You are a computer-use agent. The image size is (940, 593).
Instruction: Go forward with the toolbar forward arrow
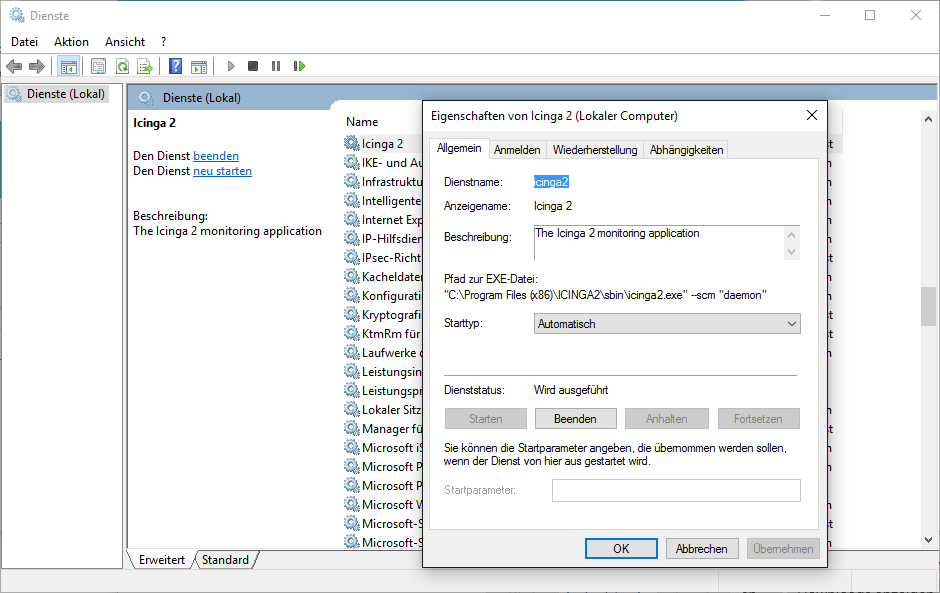37,66
